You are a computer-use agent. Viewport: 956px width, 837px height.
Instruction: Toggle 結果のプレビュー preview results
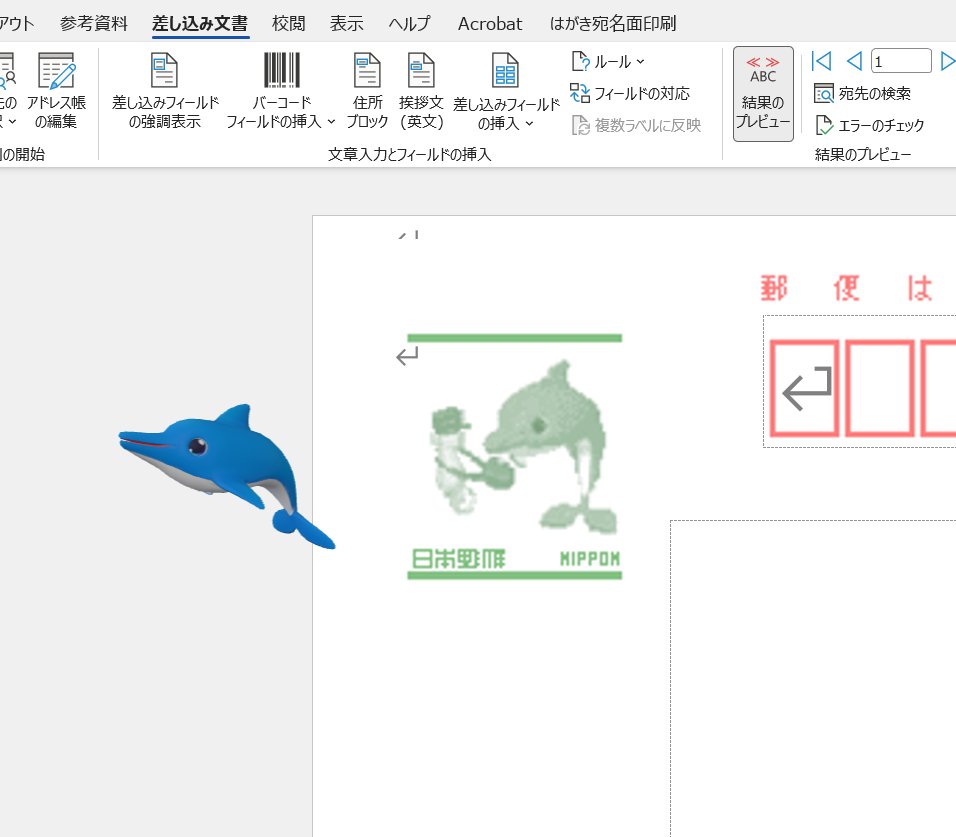[x=763, y=94]
